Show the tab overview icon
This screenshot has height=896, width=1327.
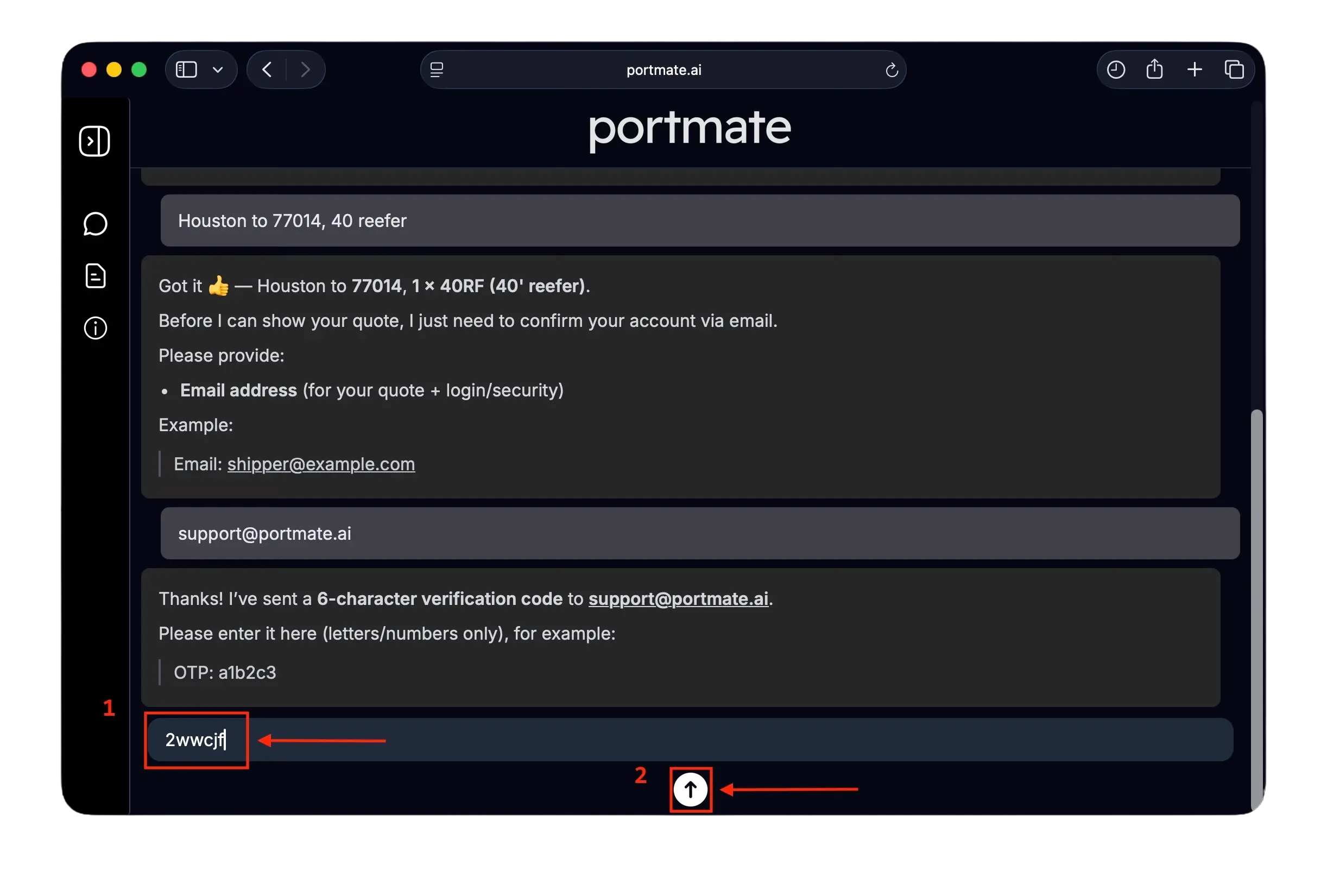tap(1234, 70)
